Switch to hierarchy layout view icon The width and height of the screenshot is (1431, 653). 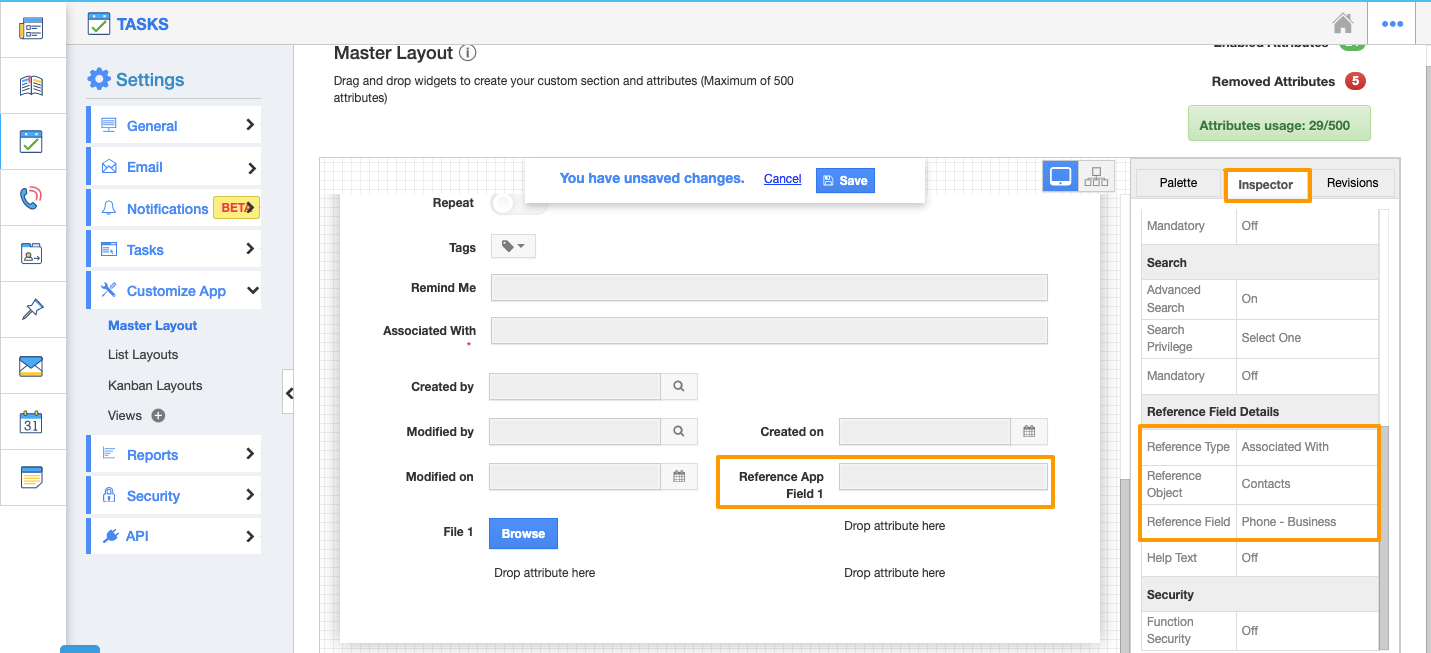tap(1097, 177)
